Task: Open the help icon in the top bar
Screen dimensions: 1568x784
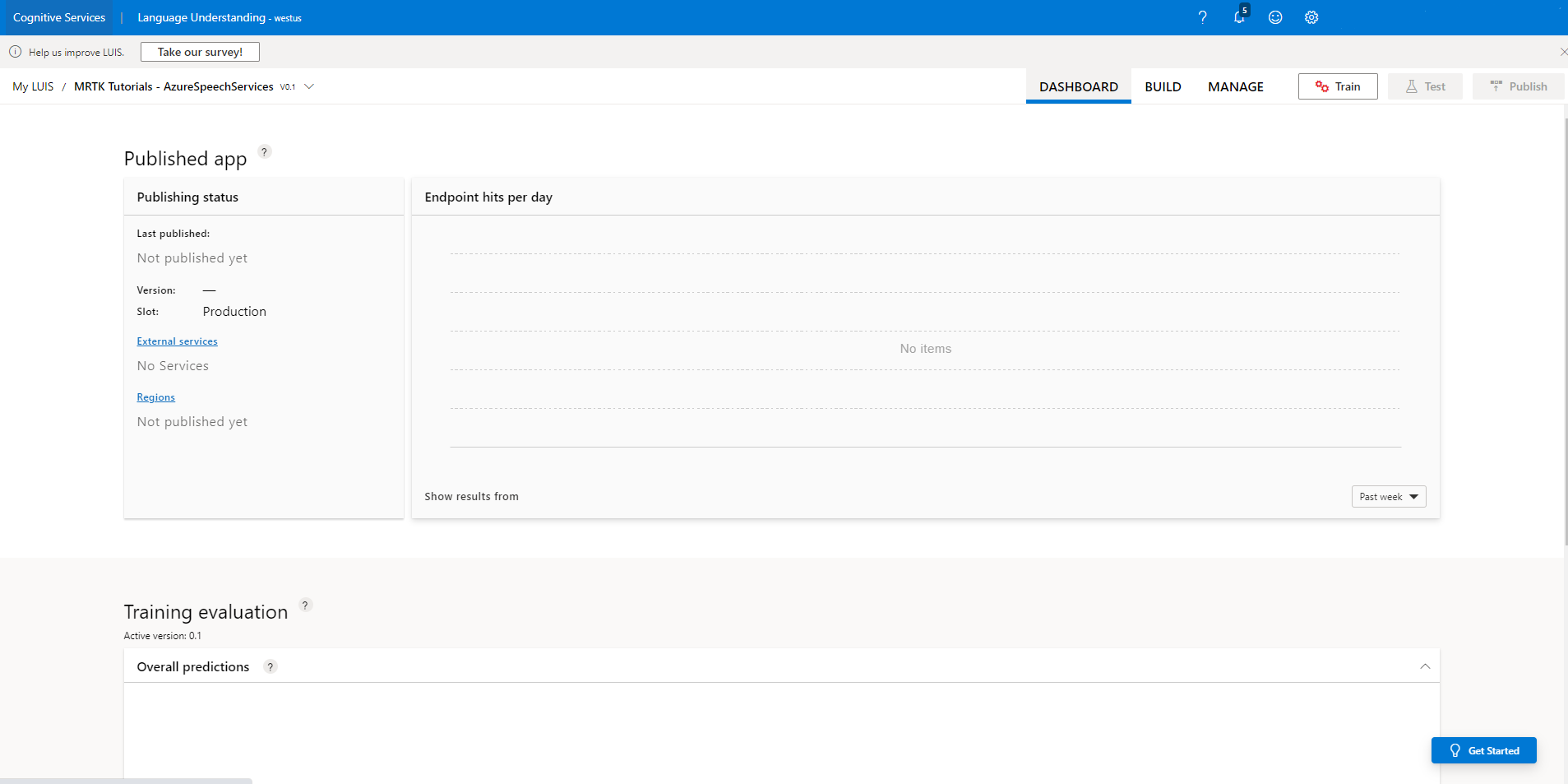Action: (1202, 16)
